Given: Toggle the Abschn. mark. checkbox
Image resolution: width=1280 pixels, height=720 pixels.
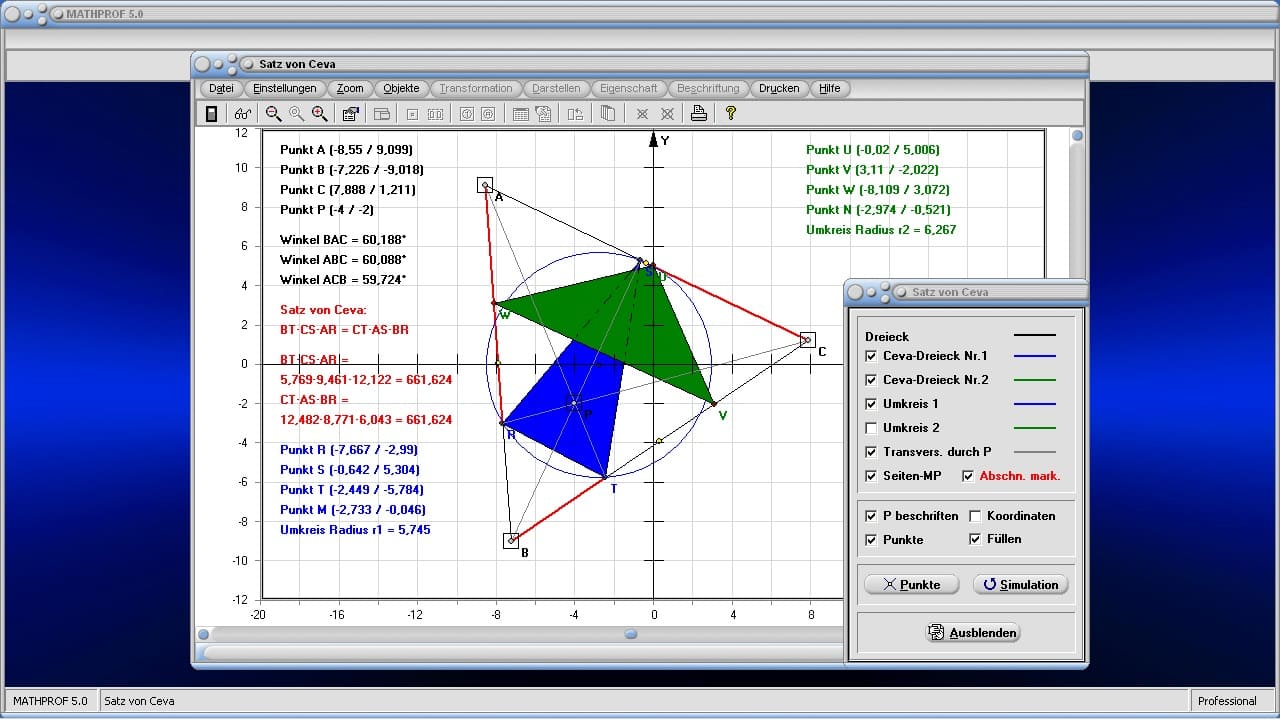Looking at the screenshot, I should point(968,476).
